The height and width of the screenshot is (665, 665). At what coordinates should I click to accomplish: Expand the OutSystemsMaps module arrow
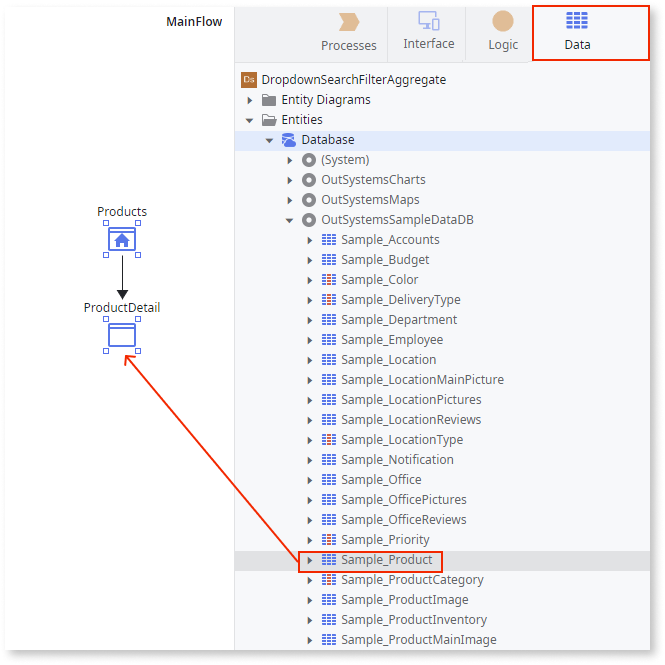(290, 200)
